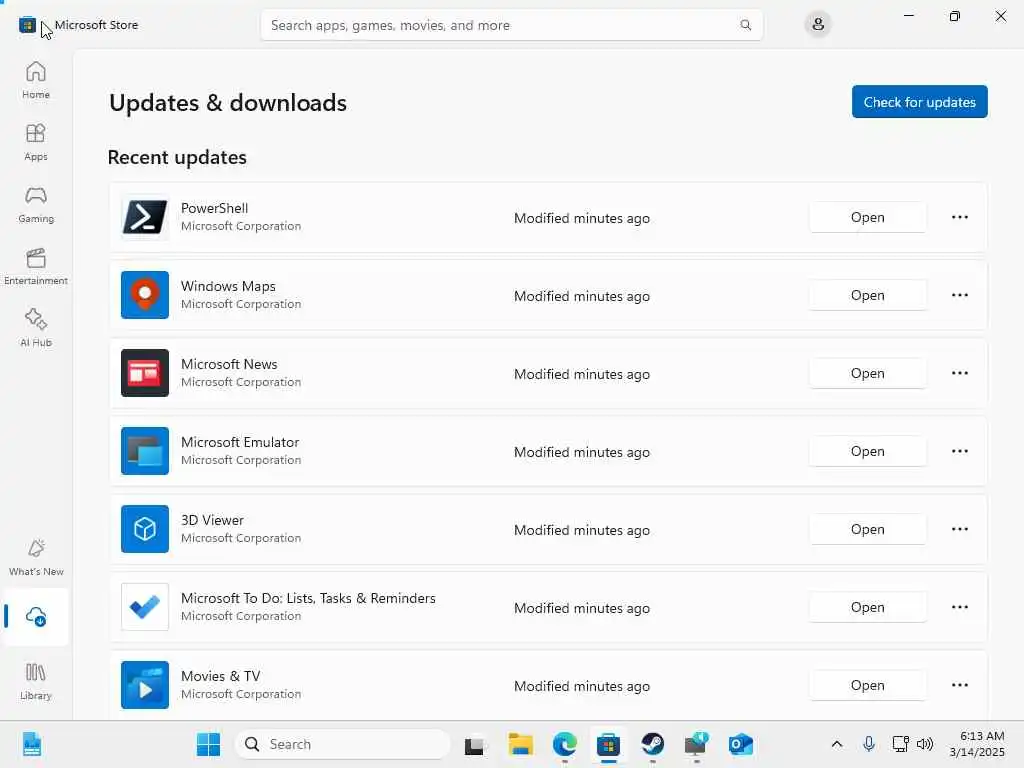The width and height of the screenshot is (1024, 768).
Task: Open PowerShell with its Open button
Action: click(x=867, y=217)
